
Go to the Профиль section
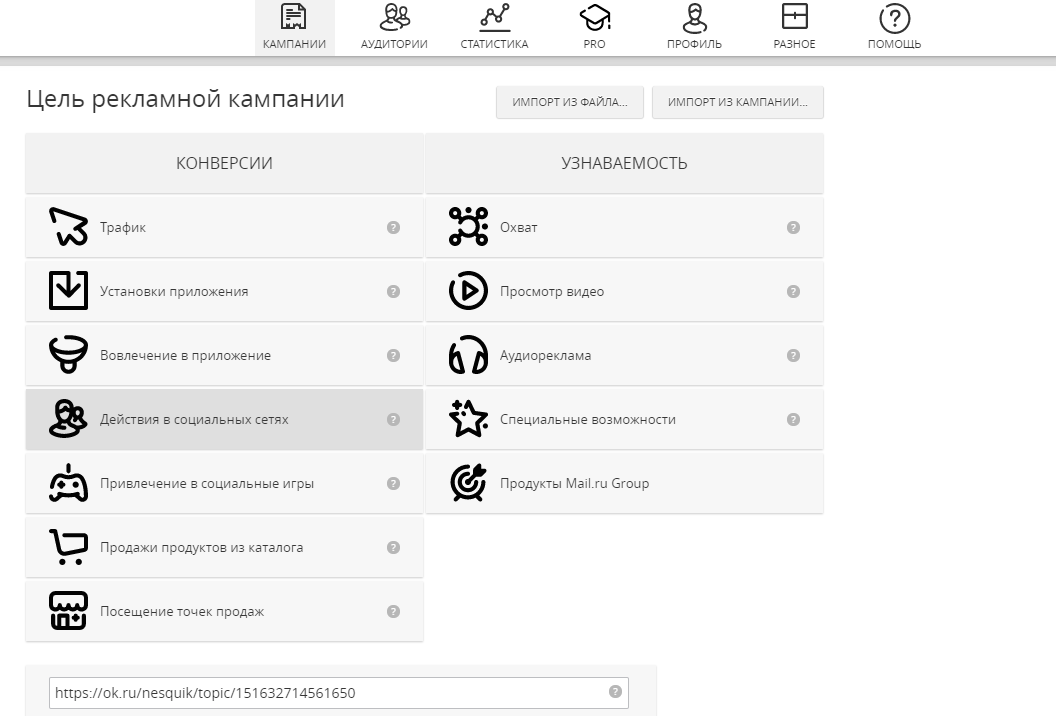pos(694,27)
